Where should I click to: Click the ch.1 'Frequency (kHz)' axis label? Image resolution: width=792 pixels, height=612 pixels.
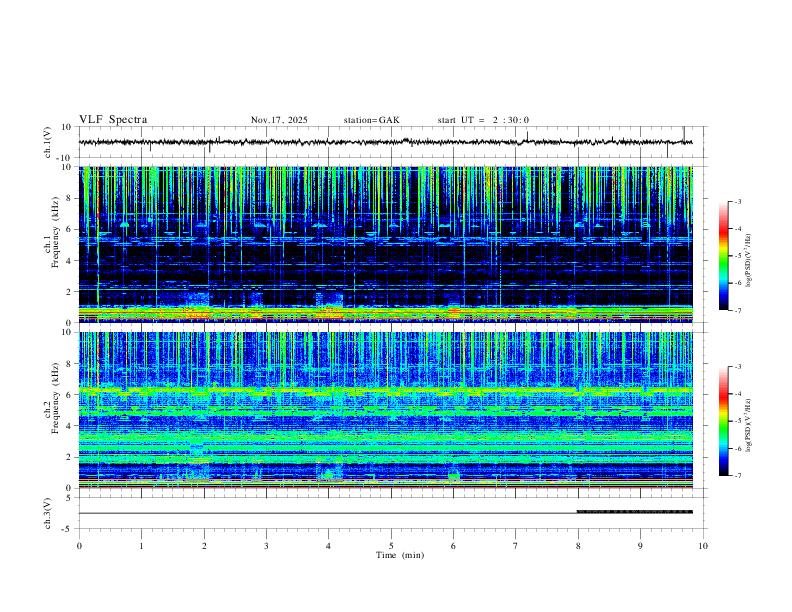click(56, 233)
